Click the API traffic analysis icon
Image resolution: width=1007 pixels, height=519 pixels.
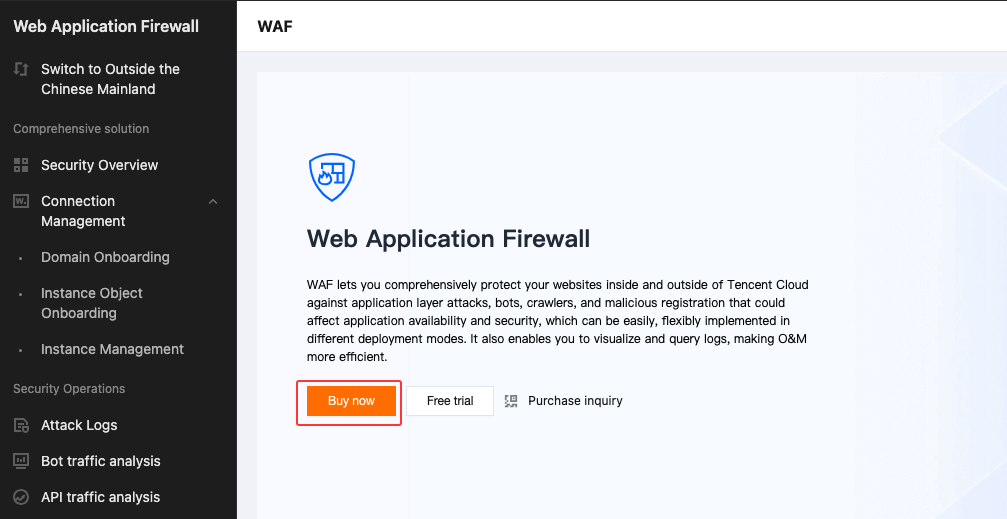point(21,497)
